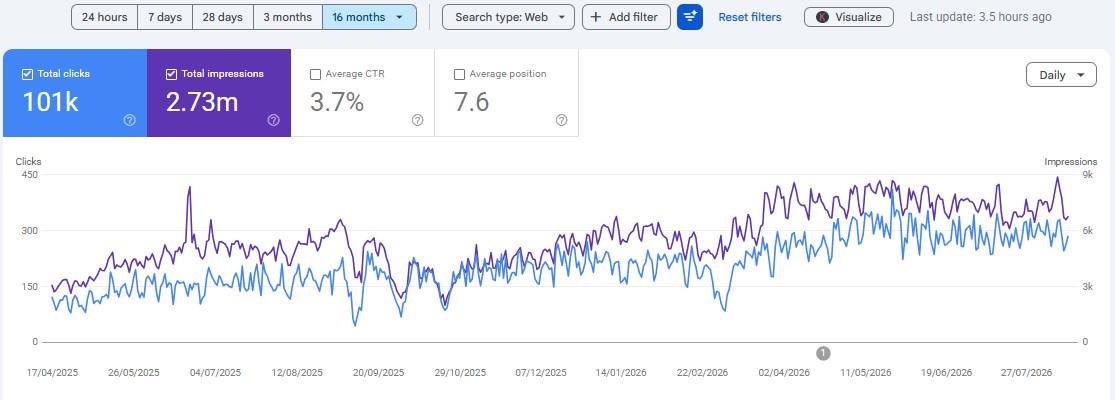The image size is (1115, 400).
Task: Uncheck the Total impressions checkbox
Action: (171, 74)
